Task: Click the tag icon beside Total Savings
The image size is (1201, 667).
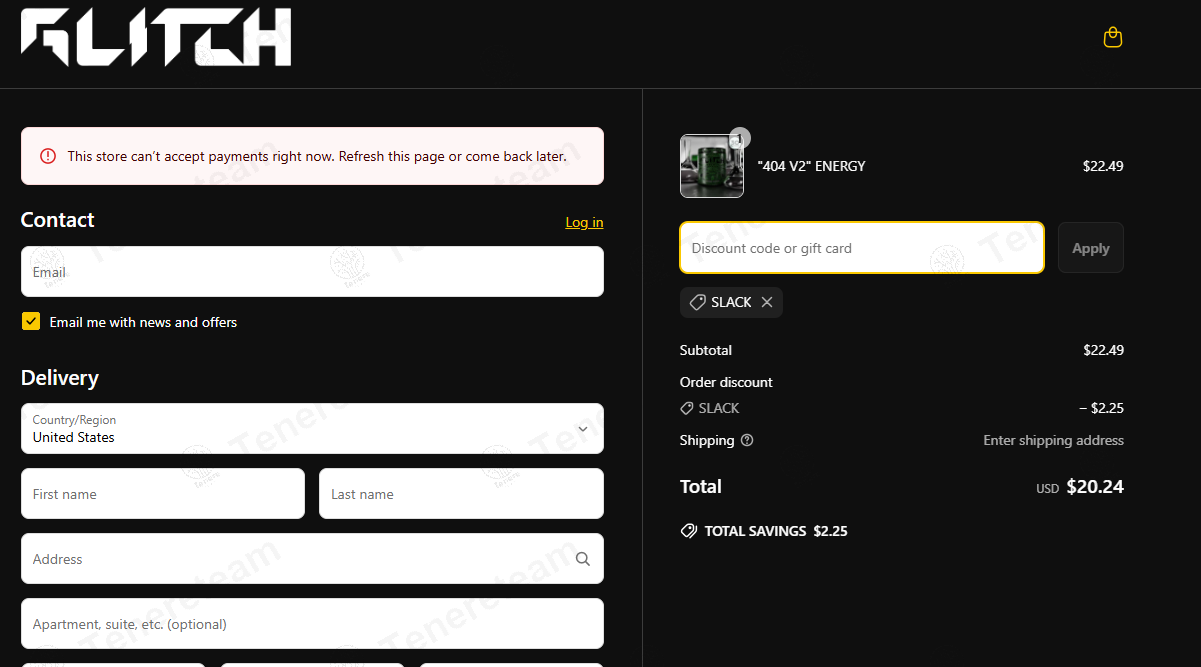Action: tap(689, 531)
